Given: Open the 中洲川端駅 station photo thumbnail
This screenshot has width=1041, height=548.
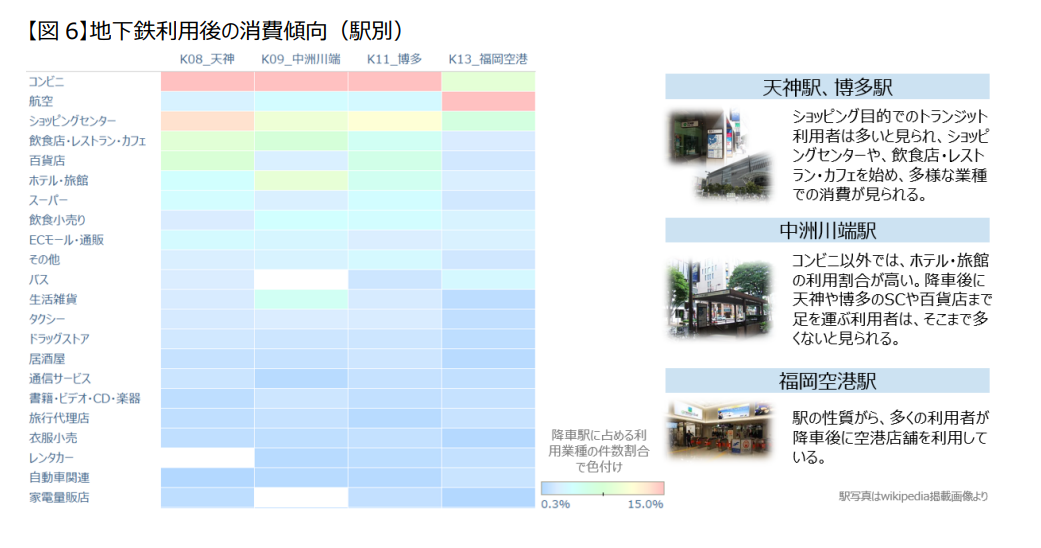Looking at the screenshot, I should [x=720, y=298].
